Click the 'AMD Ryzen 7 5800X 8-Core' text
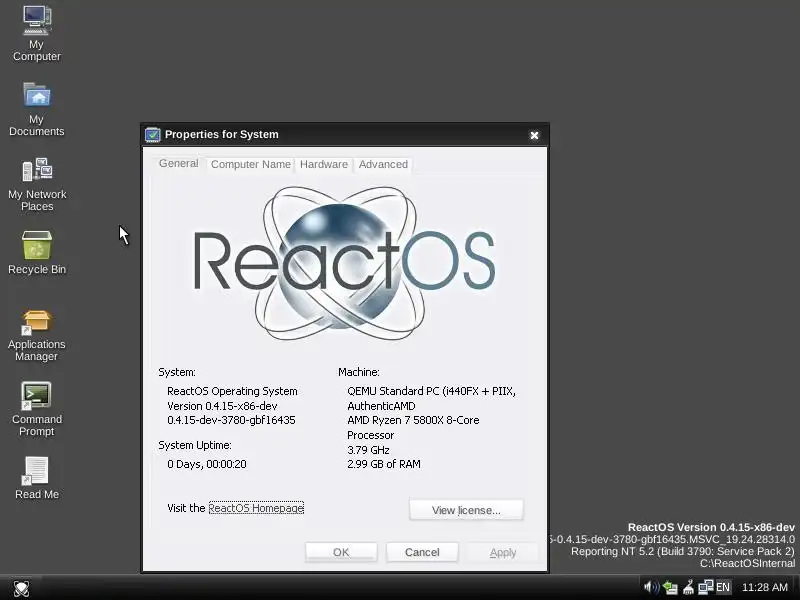The image size is (800, 600). [x=413, y=420]
